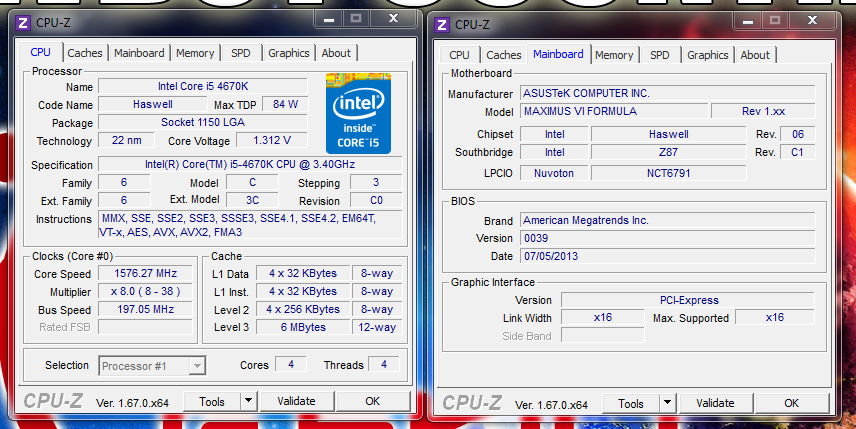Open Caches tab in left CPU-Z window
Screen dimensions: 856x429
click(85, 53)
